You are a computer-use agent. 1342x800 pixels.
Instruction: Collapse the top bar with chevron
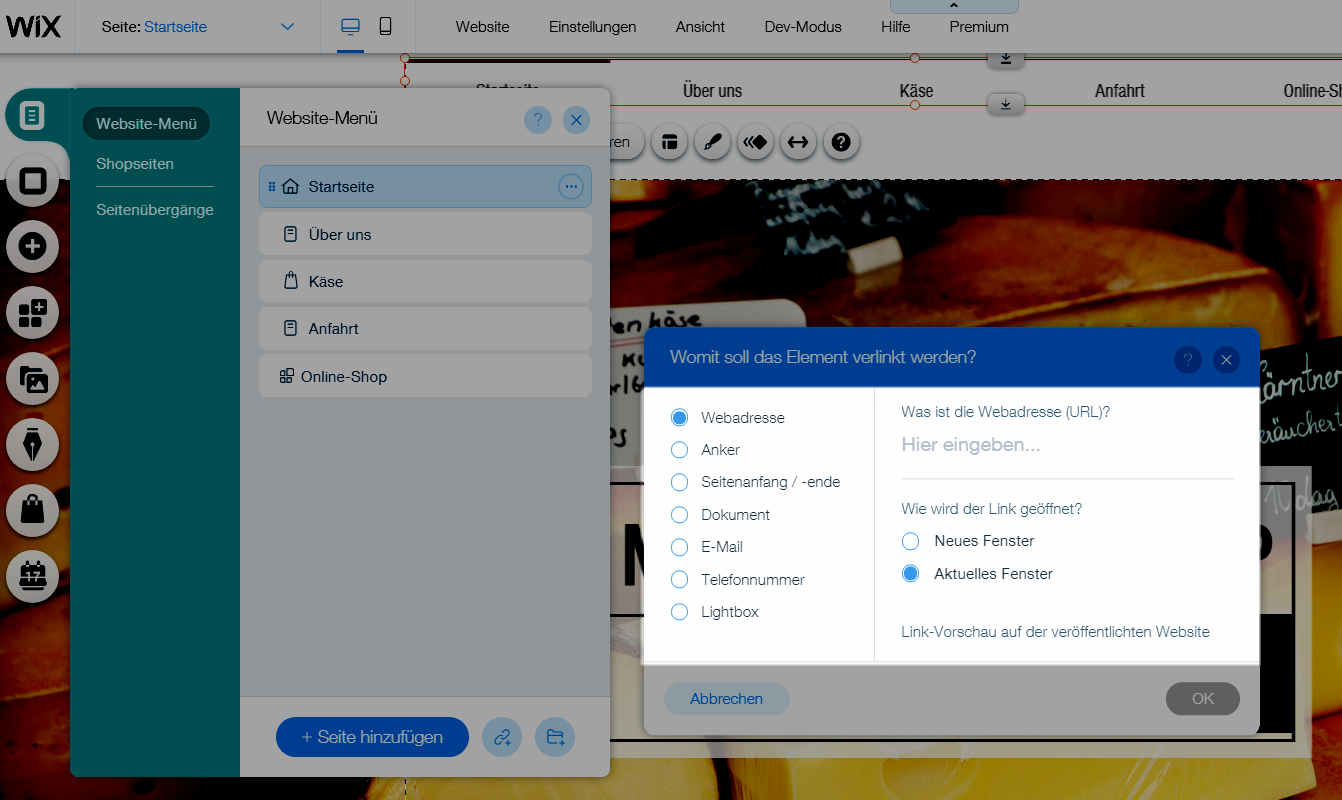(954, 6)
